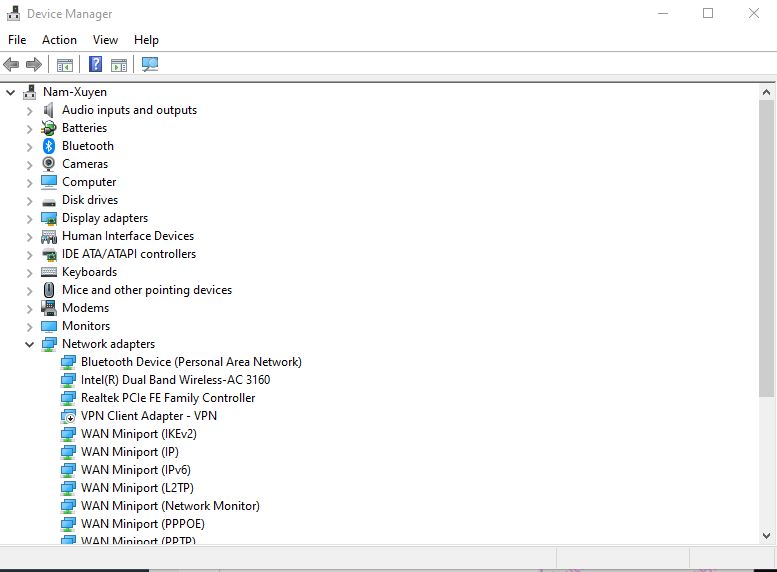Select the Computer category monitor icon
Screen dimensions: 777x572
(49, 182)
